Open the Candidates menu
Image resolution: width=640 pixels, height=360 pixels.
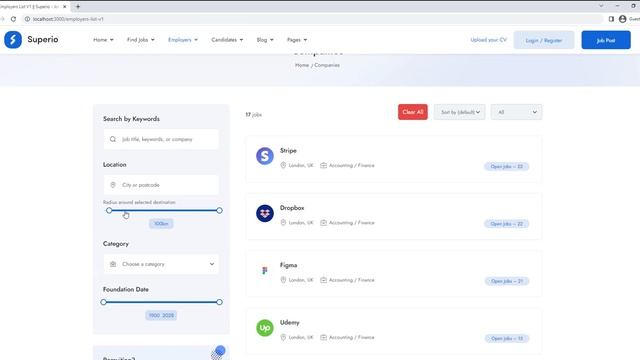pos(227,40)
